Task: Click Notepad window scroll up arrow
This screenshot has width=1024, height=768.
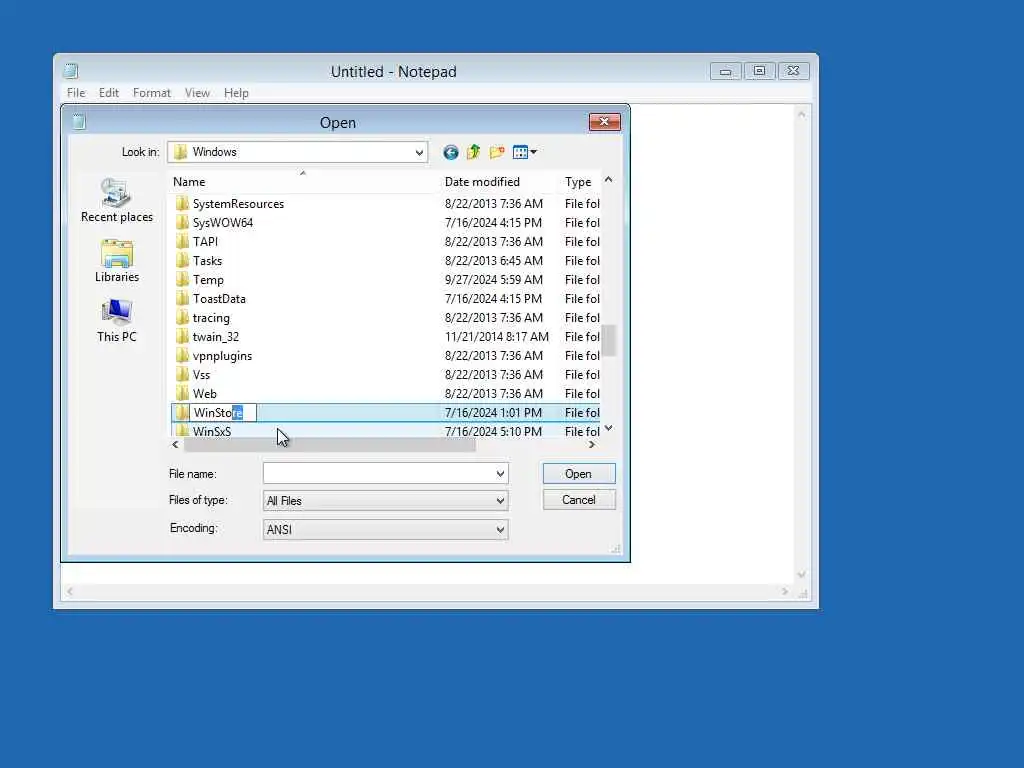Action: [x=801, y=115]
